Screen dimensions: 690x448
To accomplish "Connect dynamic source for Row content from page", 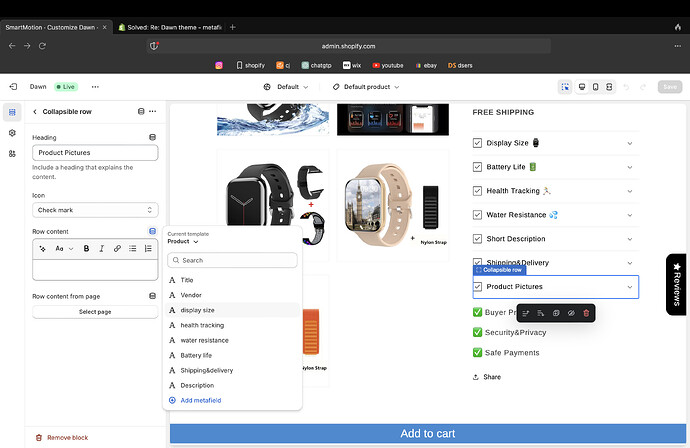I will [152, 296].
